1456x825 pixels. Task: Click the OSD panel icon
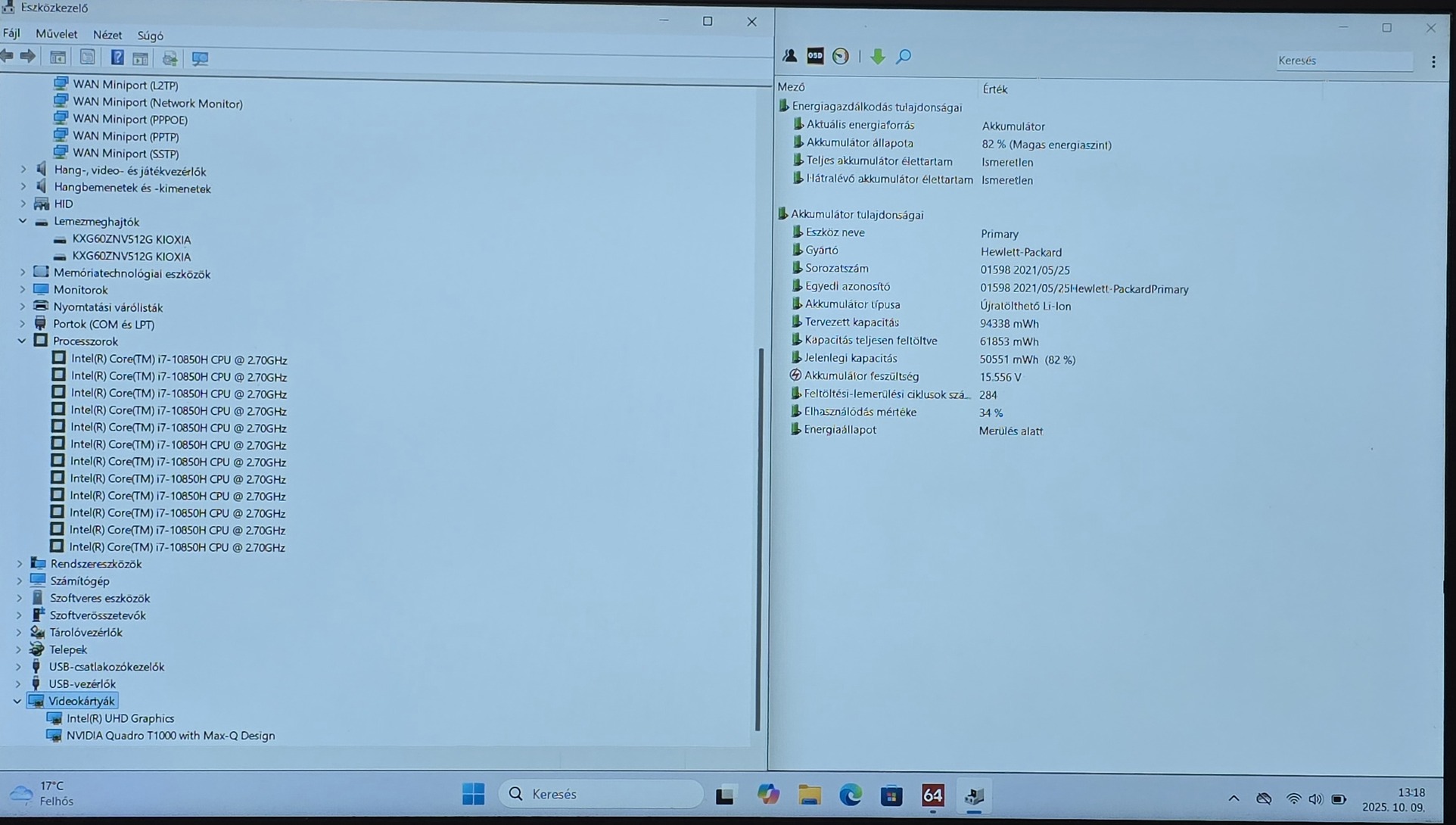point(815,56)
